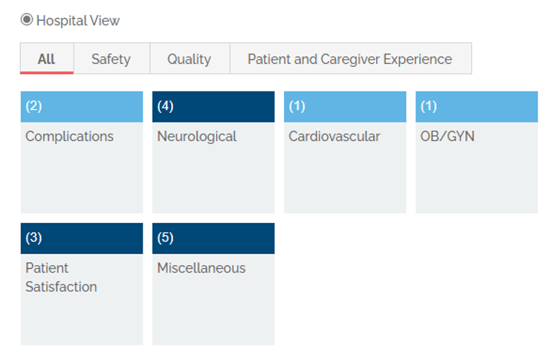Switch to the Quality tab

tap(189, 59)
